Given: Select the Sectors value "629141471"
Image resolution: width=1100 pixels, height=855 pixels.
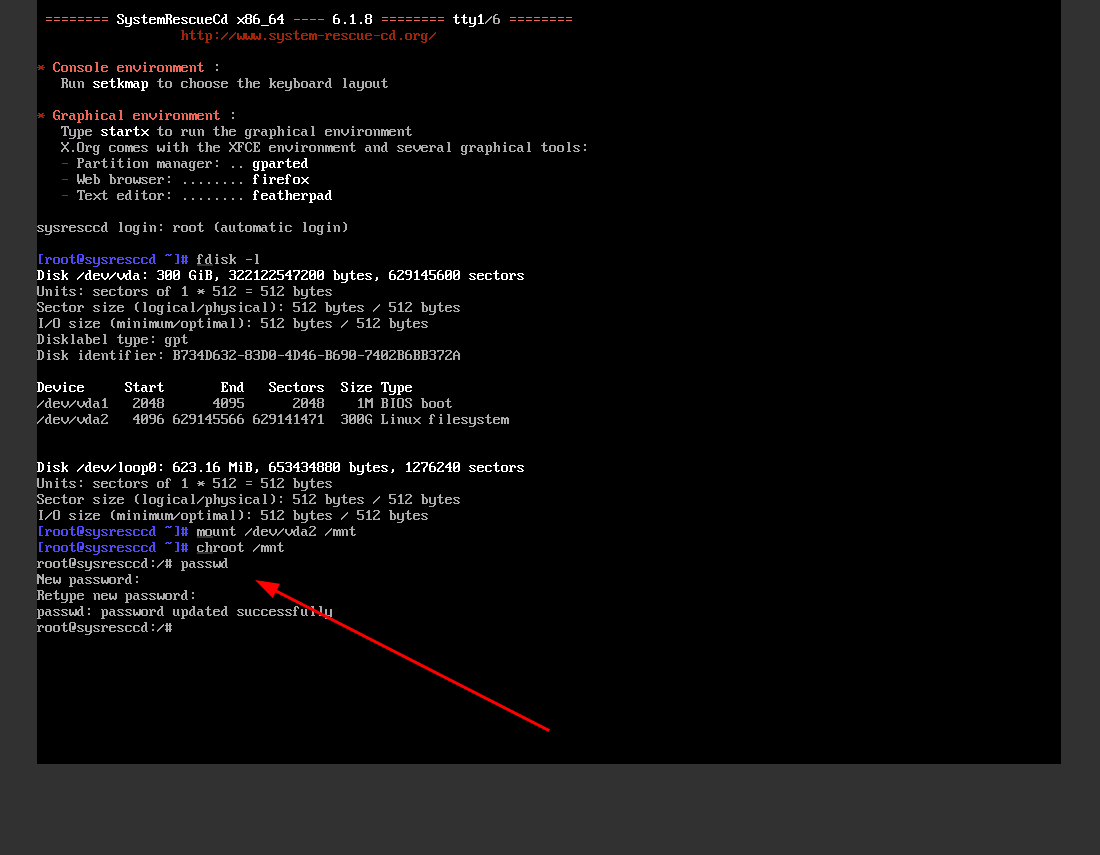Looking at the screenshot, I should tap(288, 420).
